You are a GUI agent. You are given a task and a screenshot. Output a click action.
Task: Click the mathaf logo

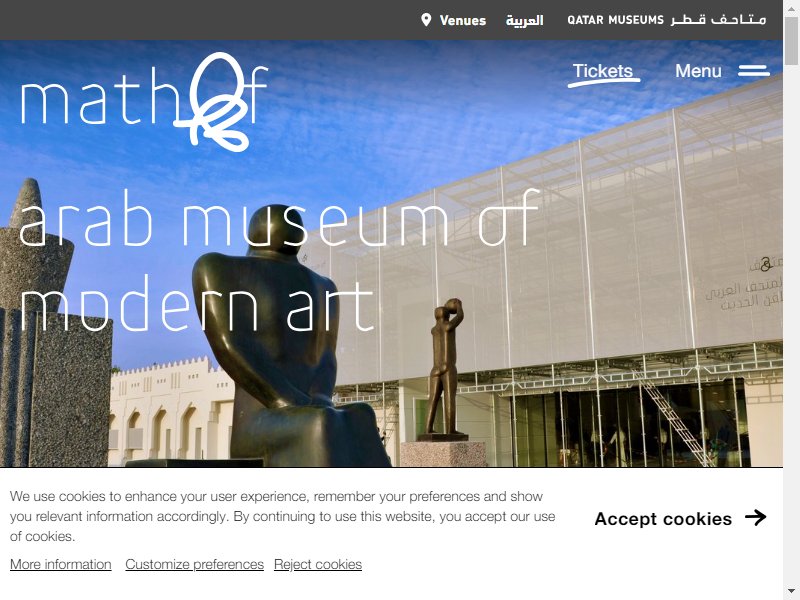144,102
